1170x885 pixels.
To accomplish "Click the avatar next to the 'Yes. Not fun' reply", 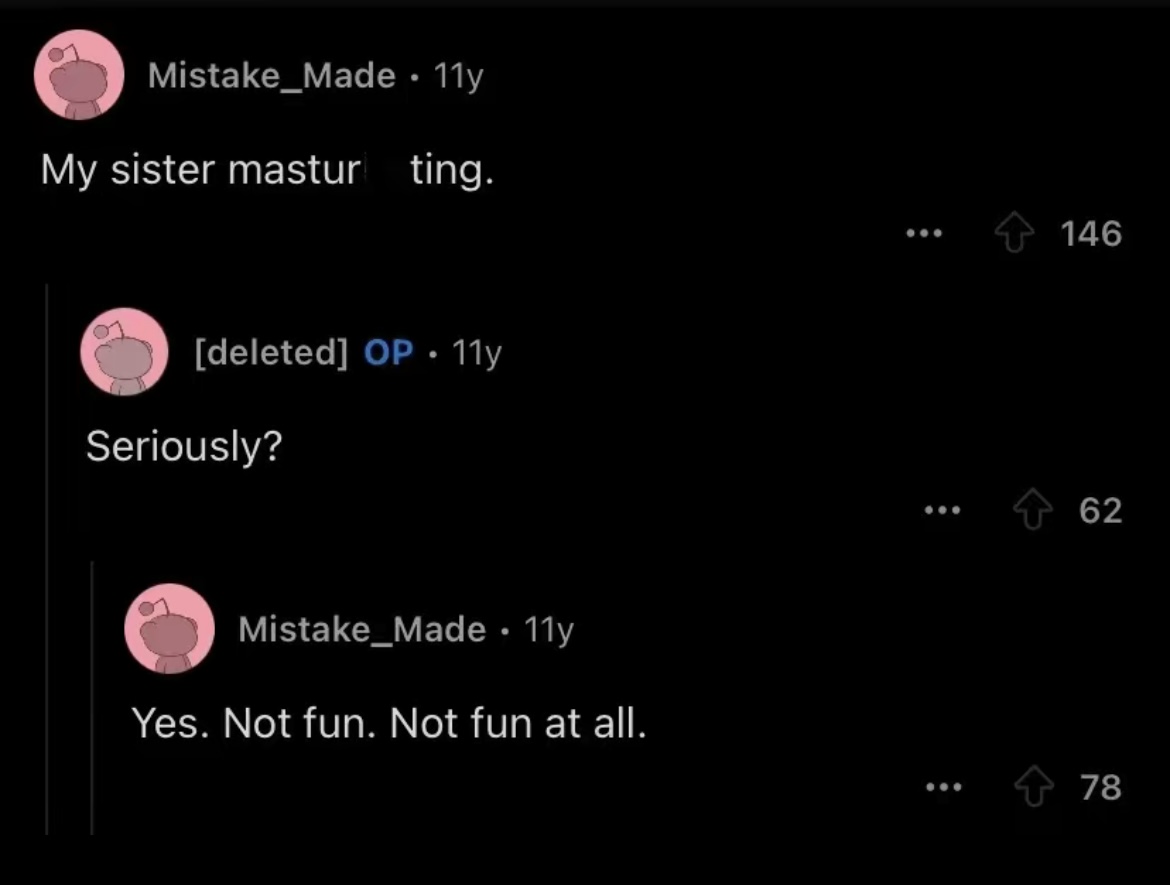I will point(169,629).
